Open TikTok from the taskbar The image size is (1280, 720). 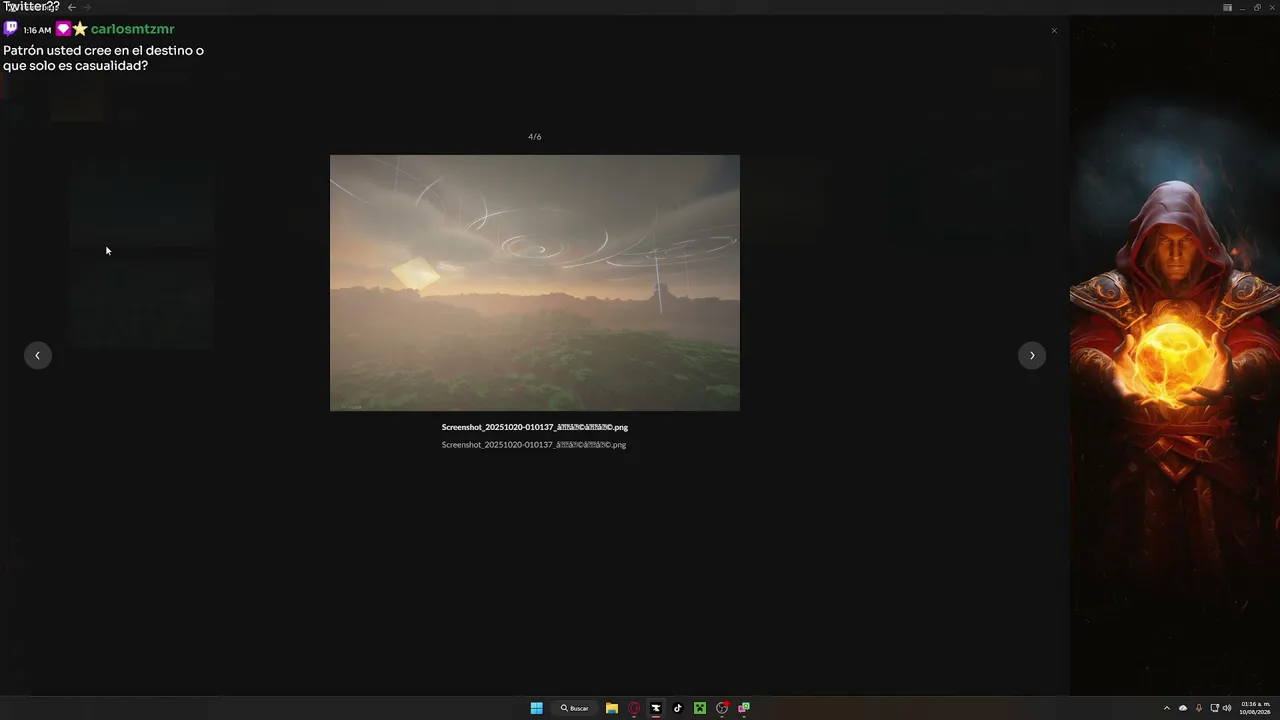pyautogui.click(x=678, y=708)
